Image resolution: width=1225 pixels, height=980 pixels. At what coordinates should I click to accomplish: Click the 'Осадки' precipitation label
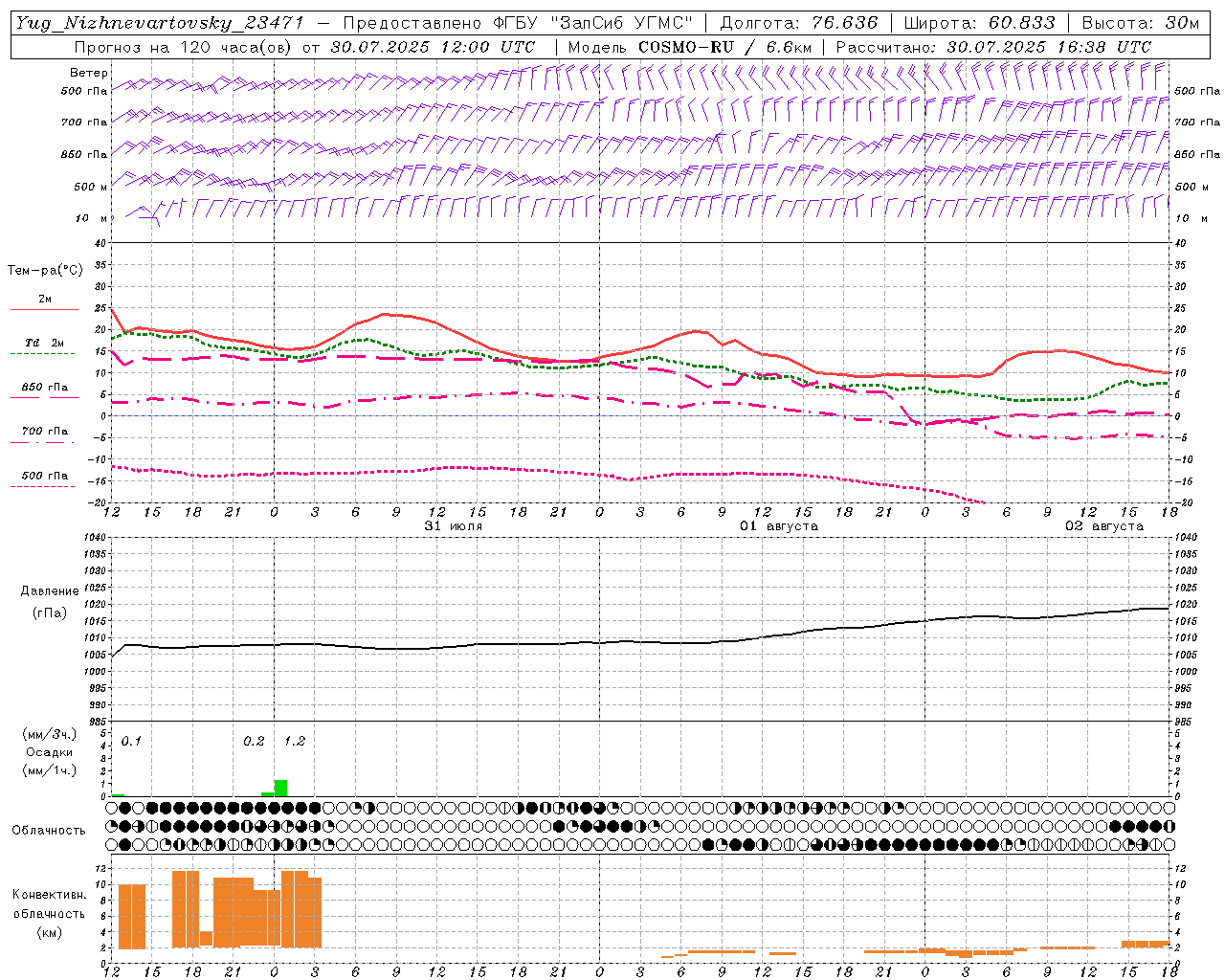click(49, 752)
